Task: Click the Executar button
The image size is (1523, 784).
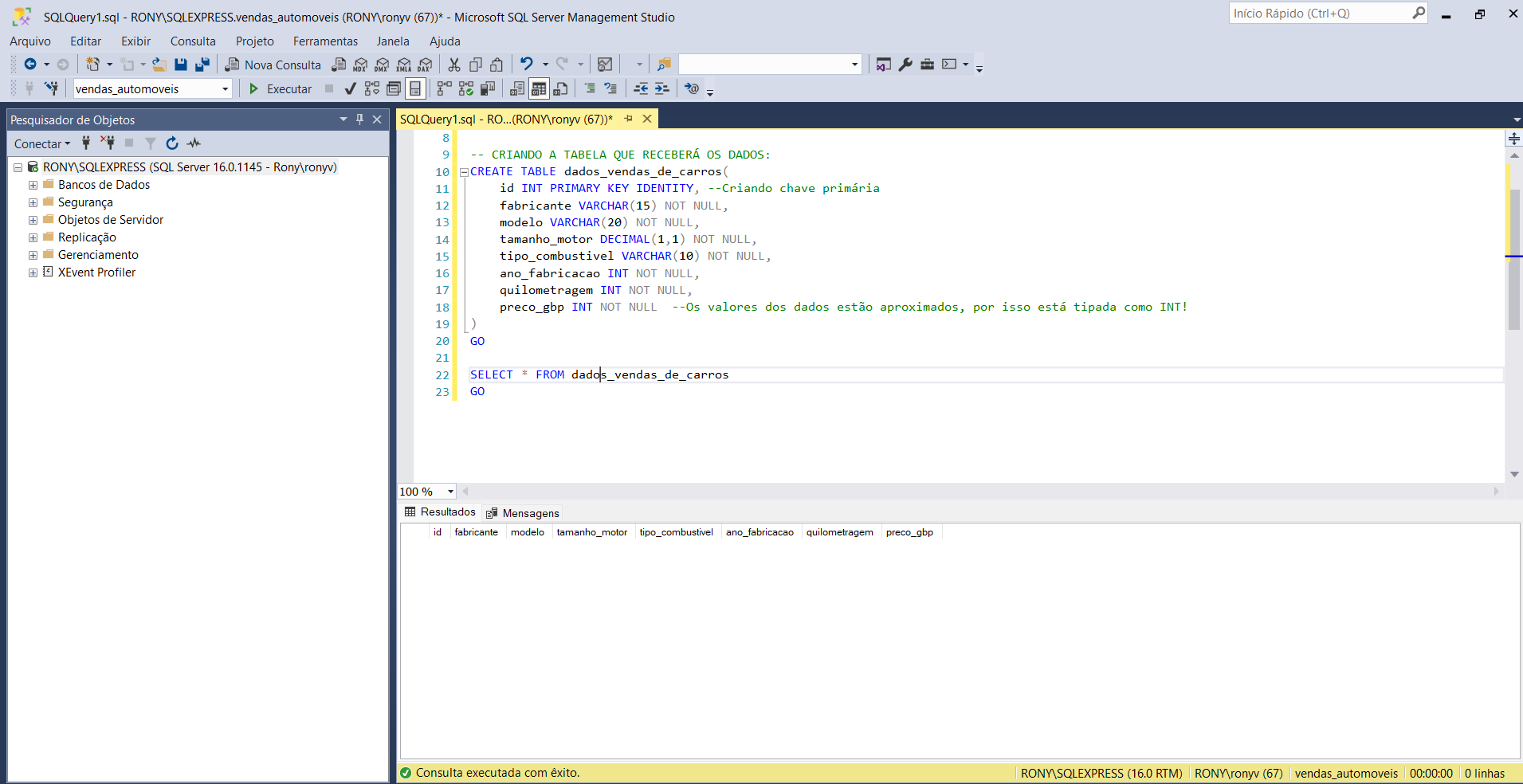Action: pos(281,89)
